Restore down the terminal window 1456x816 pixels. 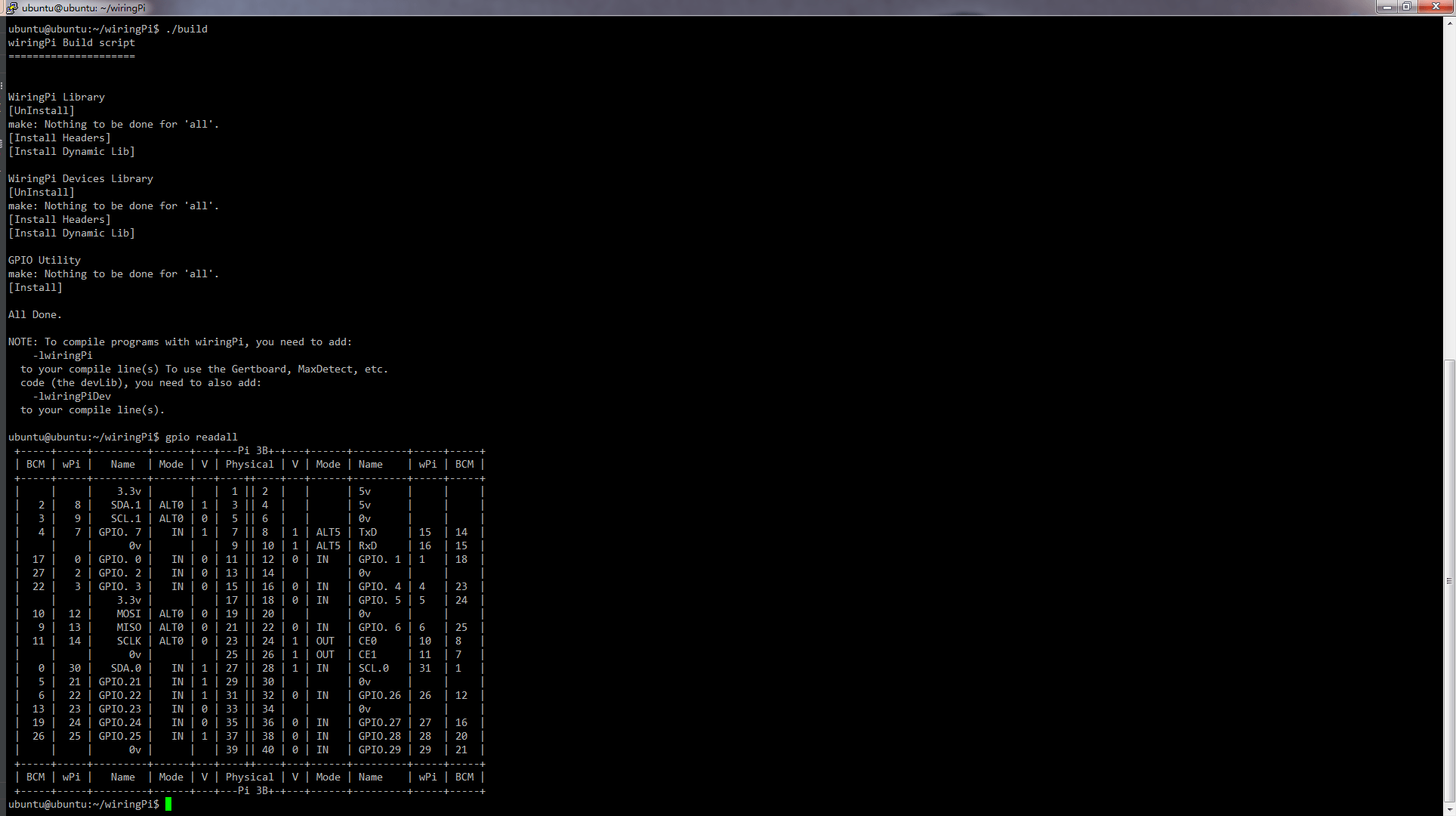tap(1407, 7)
